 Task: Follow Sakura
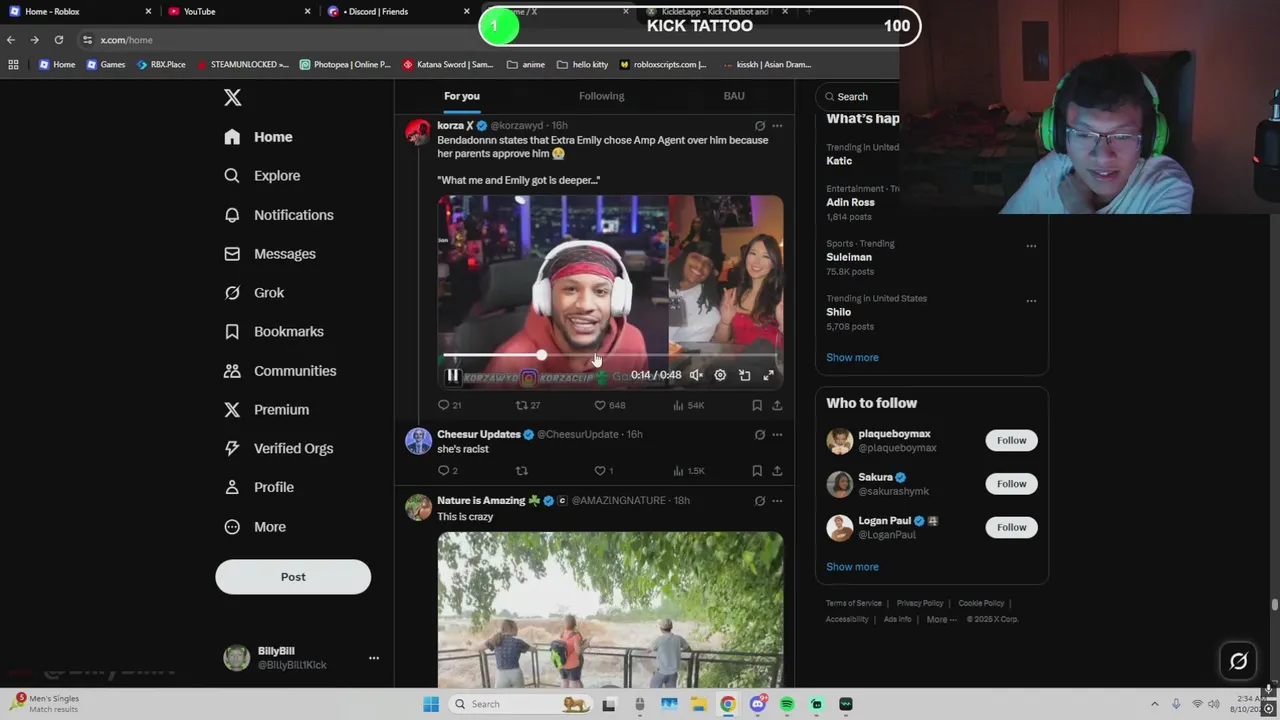pyautogui.click(x=1011, y=484)
